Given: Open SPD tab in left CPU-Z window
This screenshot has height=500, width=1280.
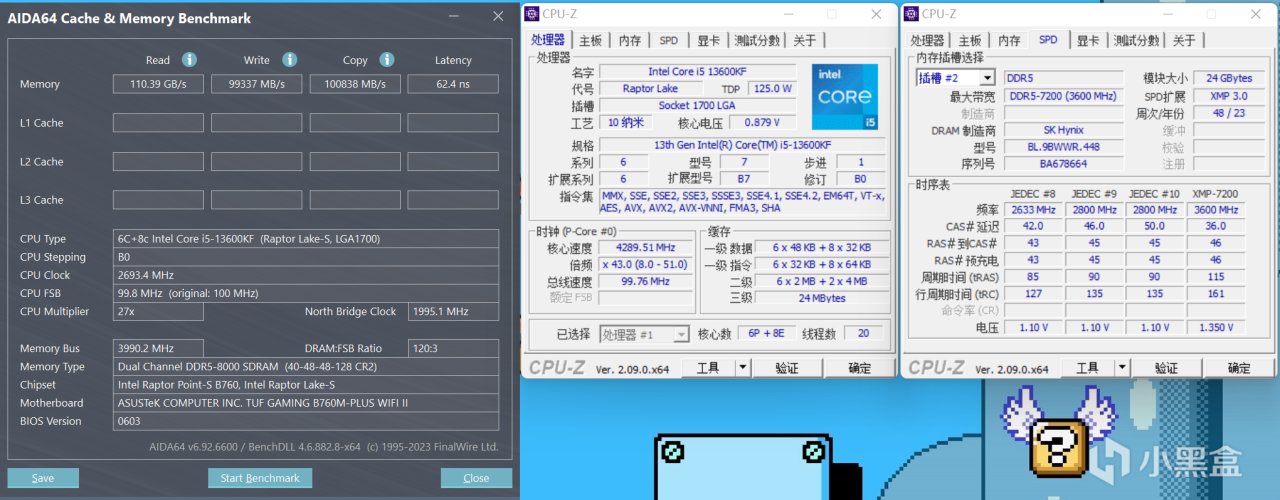Looking at the screenshot, I should [x=668, y=40].
